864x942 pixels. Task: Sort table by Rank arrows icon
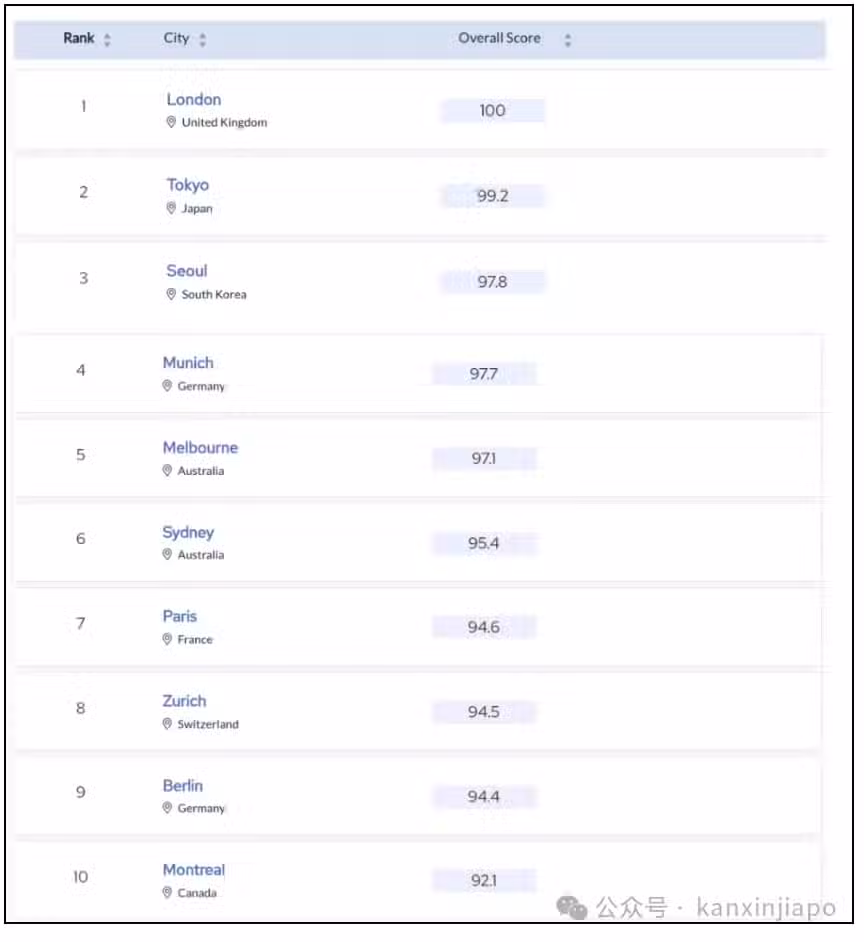[x=107, y=40]
